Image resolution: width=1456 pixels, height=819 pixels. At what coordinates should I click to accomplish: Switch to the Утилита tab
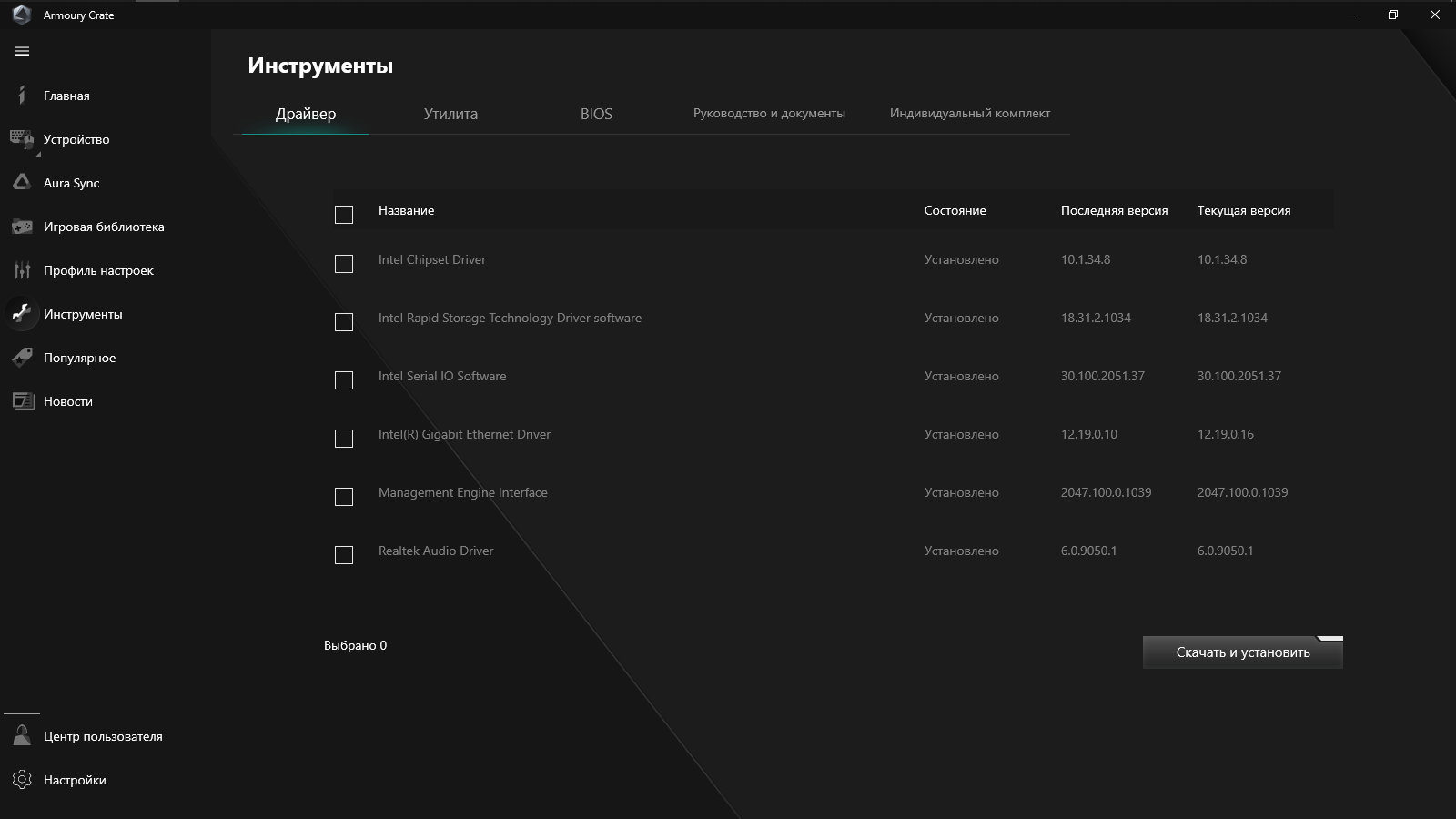coord(450,114)
